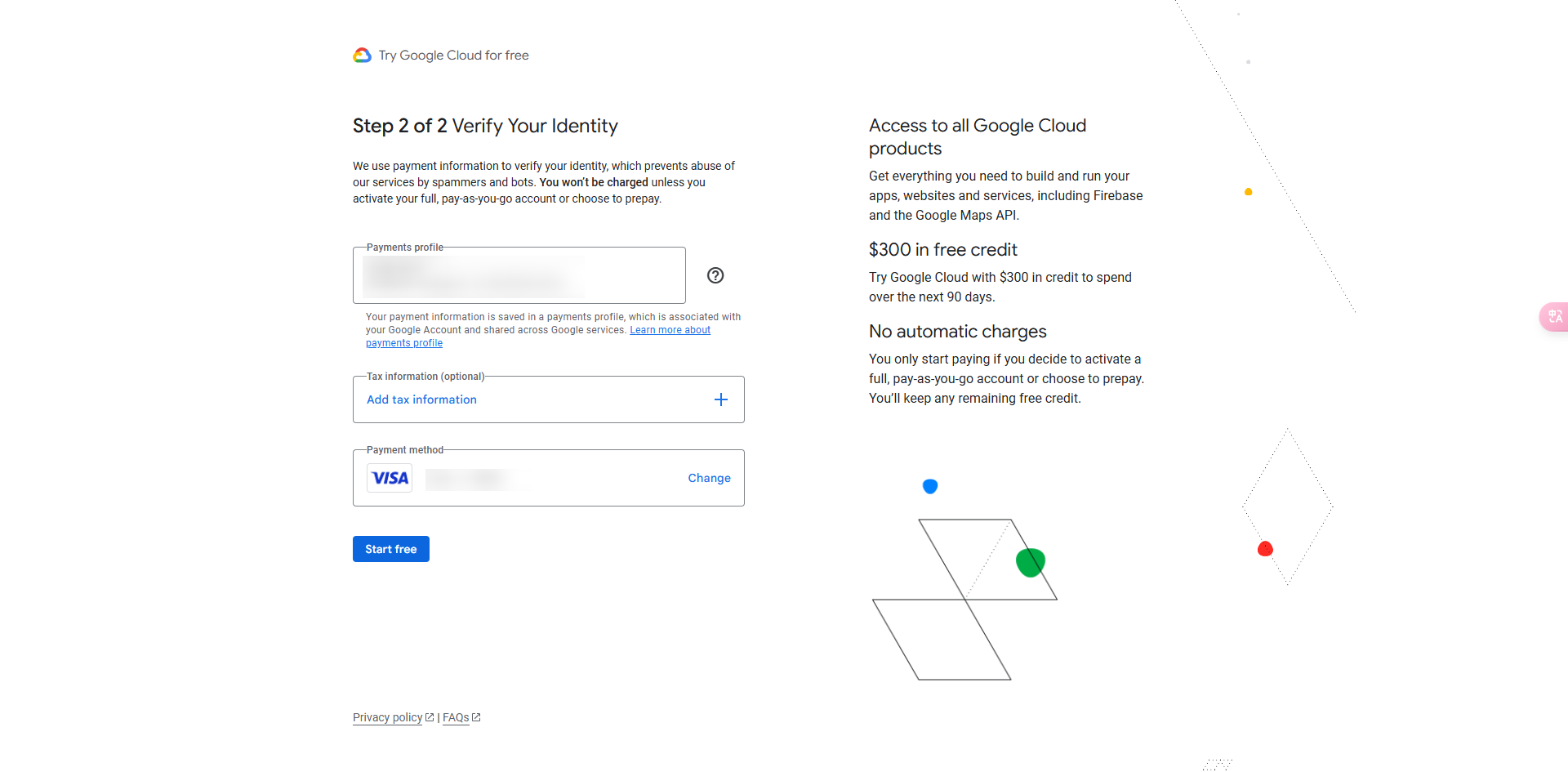Screen dimensions: 1568x772
Task: Click the "Step 2 of 2" heading
Action: (x=399, y=126)
